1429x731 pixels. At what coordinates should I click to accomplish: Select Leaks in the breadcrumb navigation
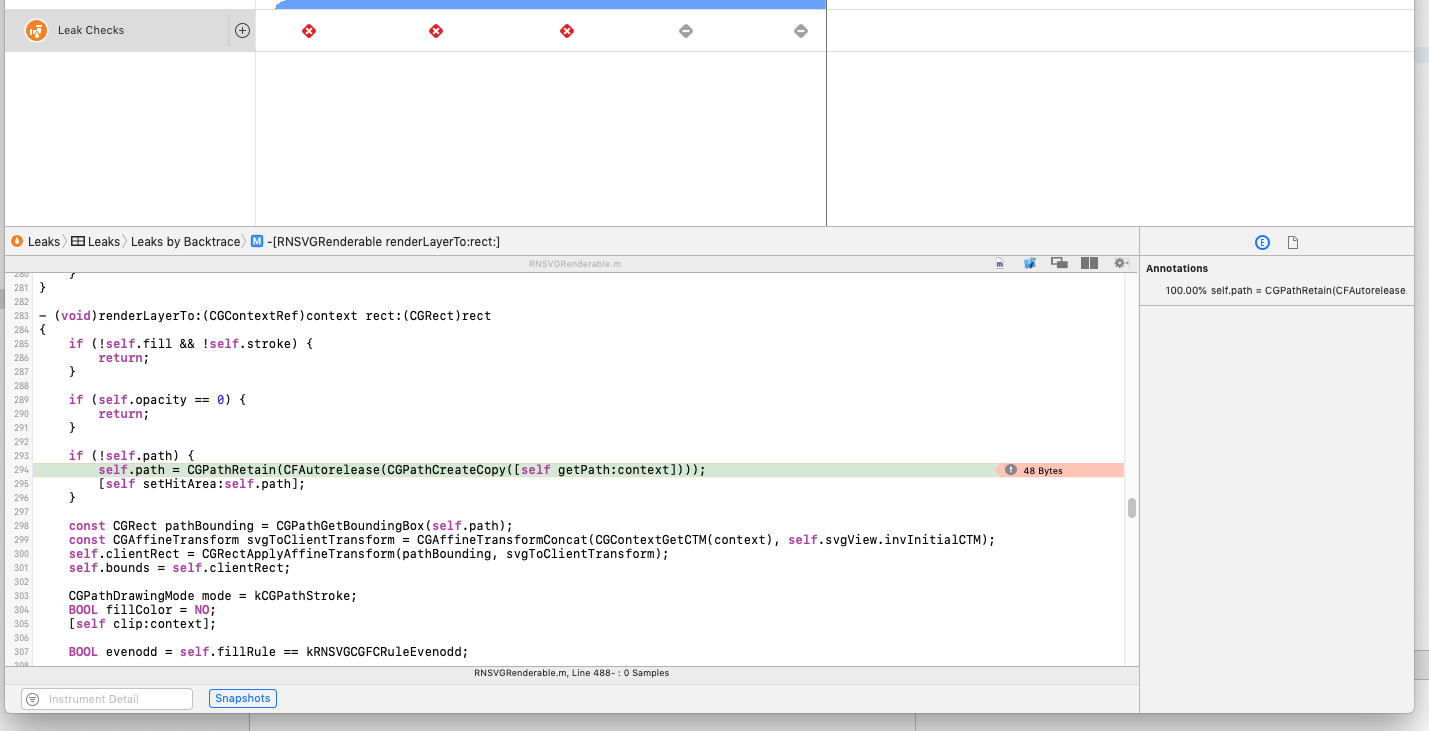click(x=41, y=241)
